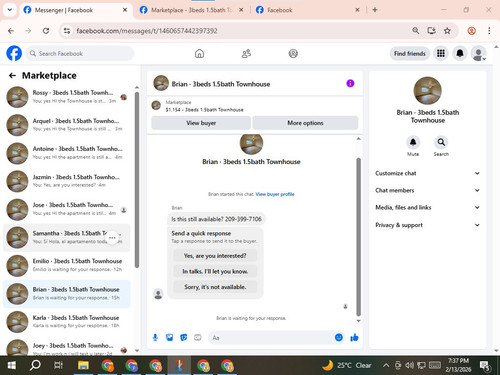Open the Facebook menu grid icon
Screen dimensions: 500x375
tap(441, 53)
